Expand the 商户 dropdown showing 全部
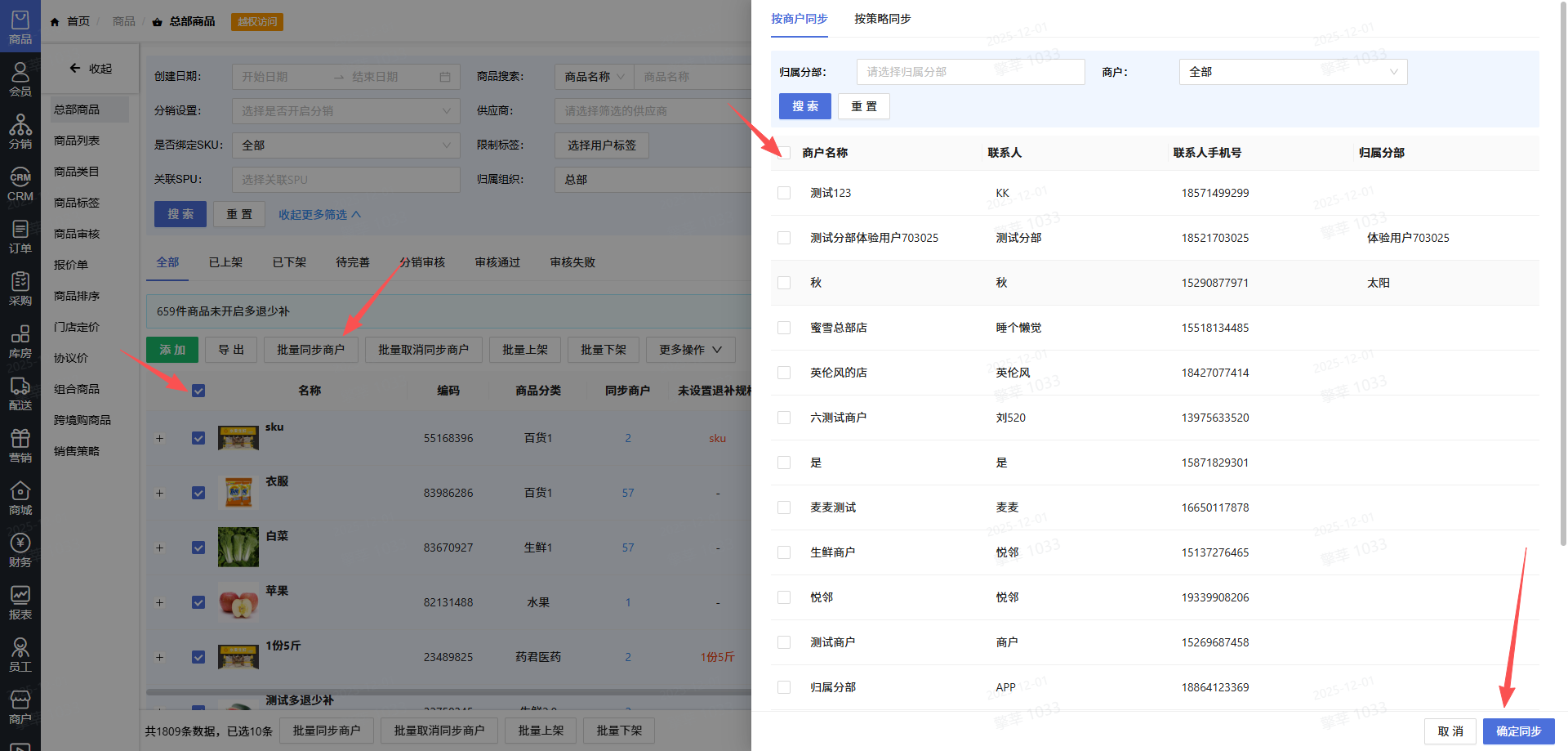The width and height of the screenshot is (1568, 751). coord(1292,72)
